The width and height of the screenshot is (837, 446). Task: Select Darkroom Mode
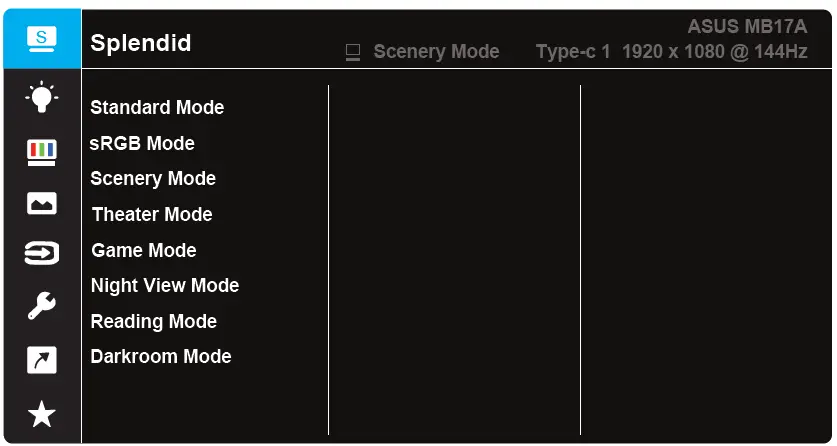point(161,357)
